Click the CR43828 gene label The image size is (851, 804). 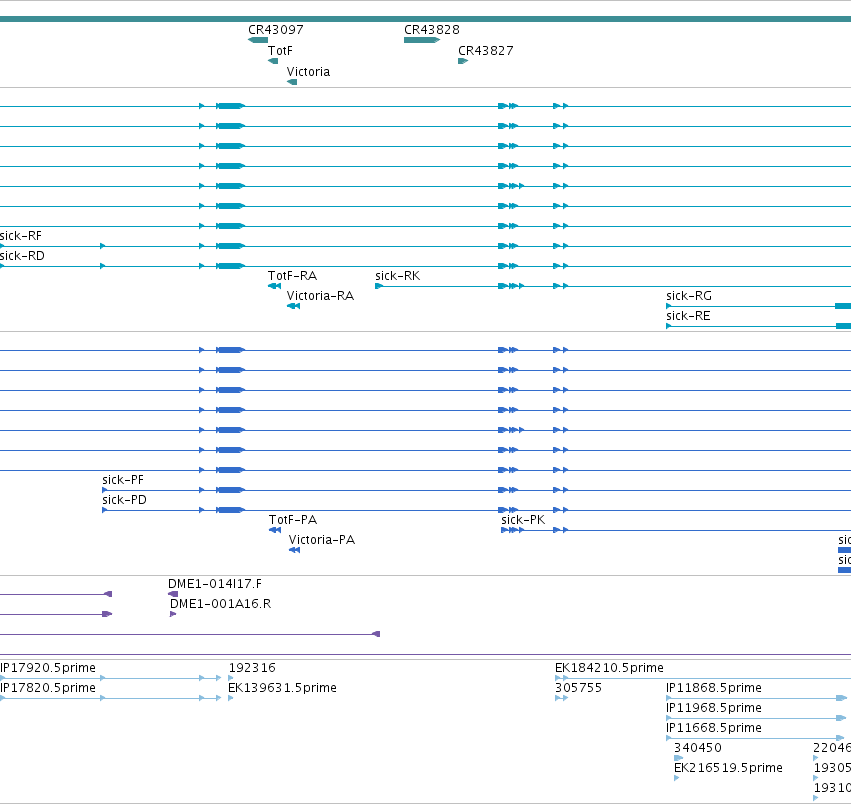coord(431,30)
